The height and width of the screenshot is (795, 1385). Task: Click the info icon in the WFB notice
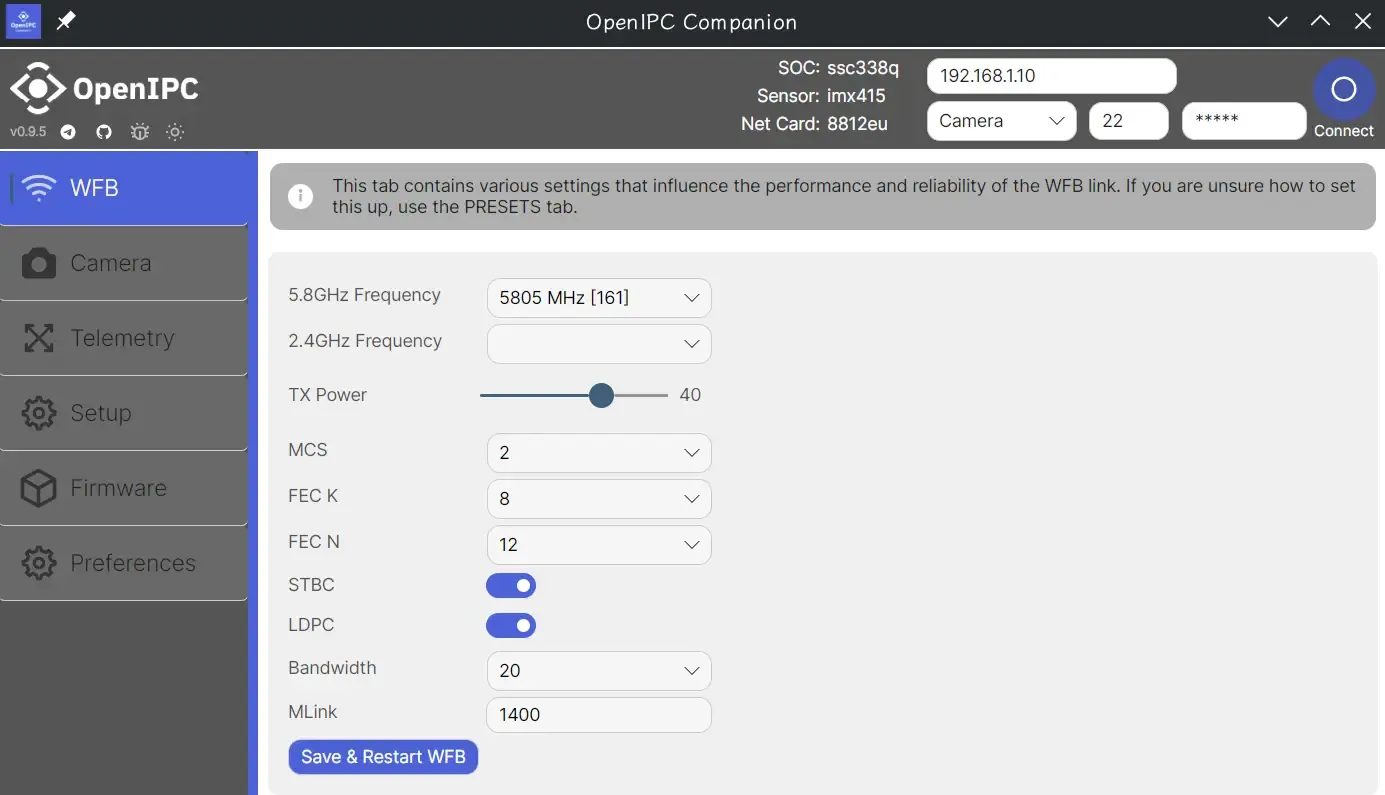click(300, 197)
